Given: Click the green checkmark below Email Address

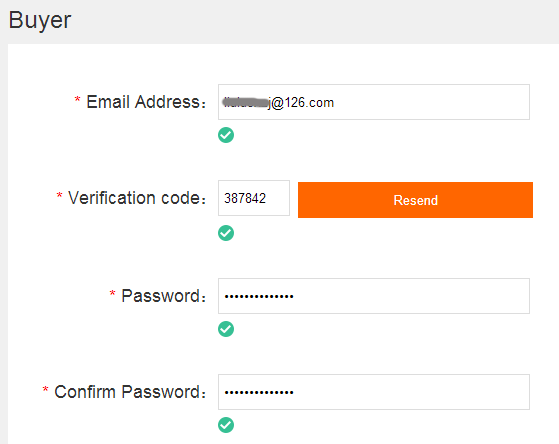Looking at the screenshot, I should coord(226,135).
